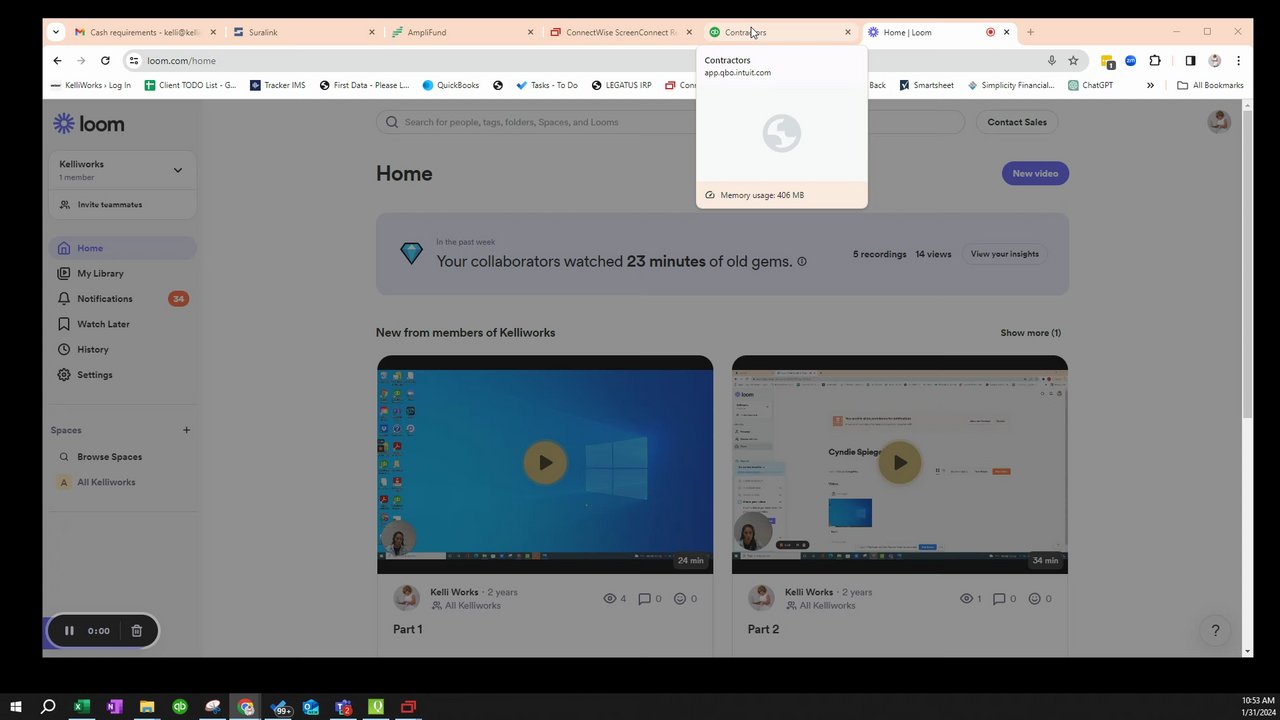The image size is (1280, 720).
Task: Click Invite teammates
Action: pyautogui.click(x=109, y=204)
